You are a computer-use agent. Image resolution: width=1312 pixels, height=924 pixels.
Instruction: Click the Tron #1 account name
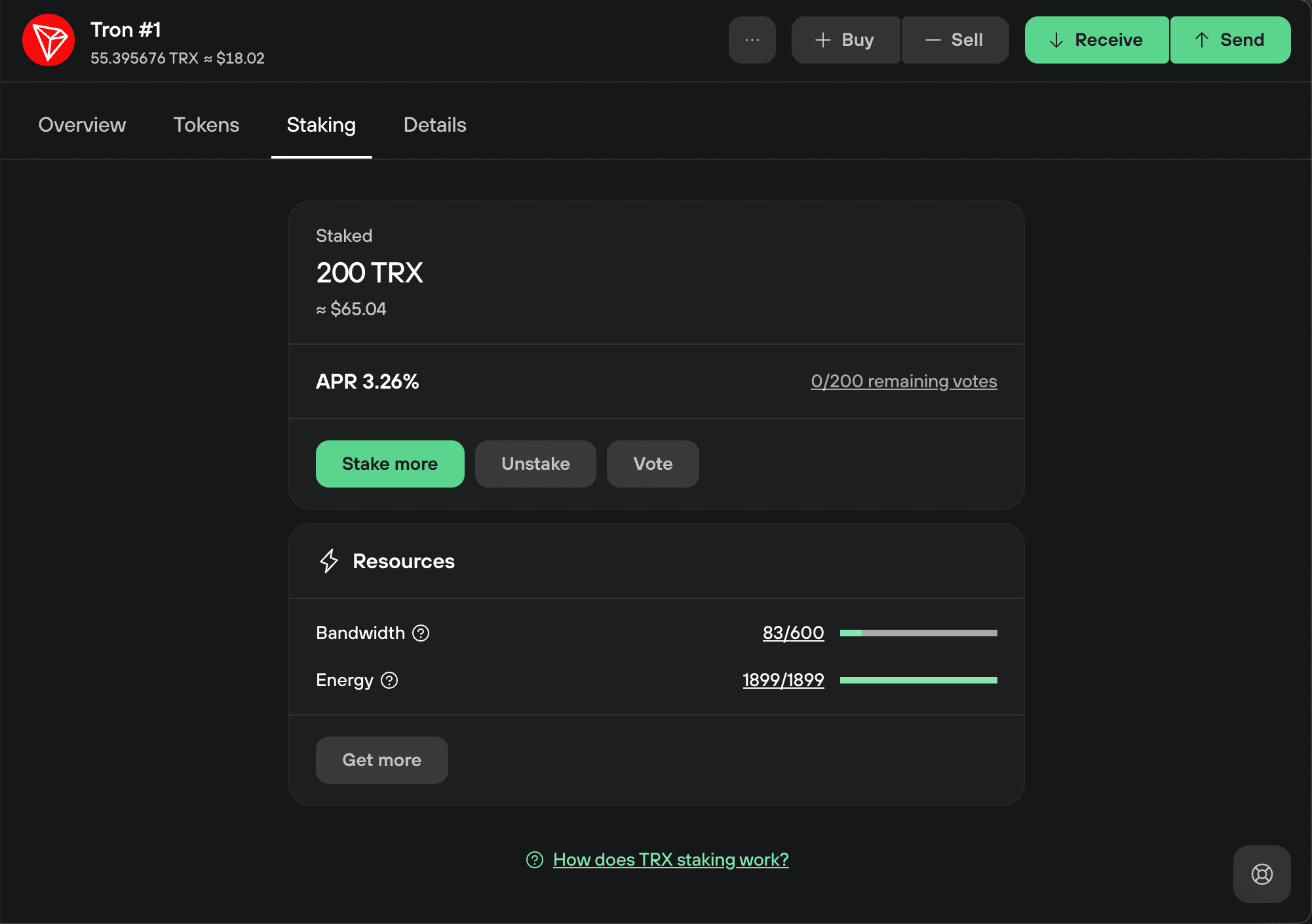(x=126, y=29)
